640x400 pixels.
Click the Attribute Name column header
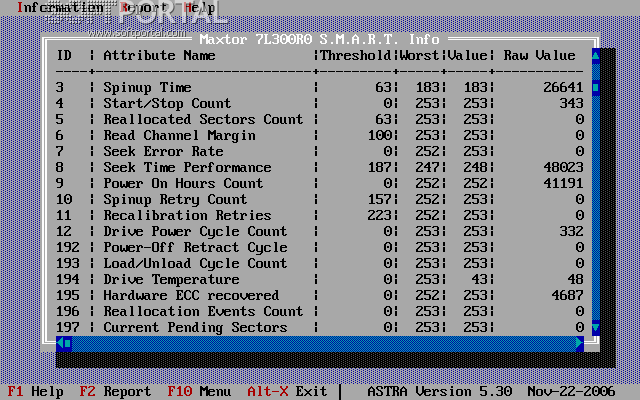(159, 56)
